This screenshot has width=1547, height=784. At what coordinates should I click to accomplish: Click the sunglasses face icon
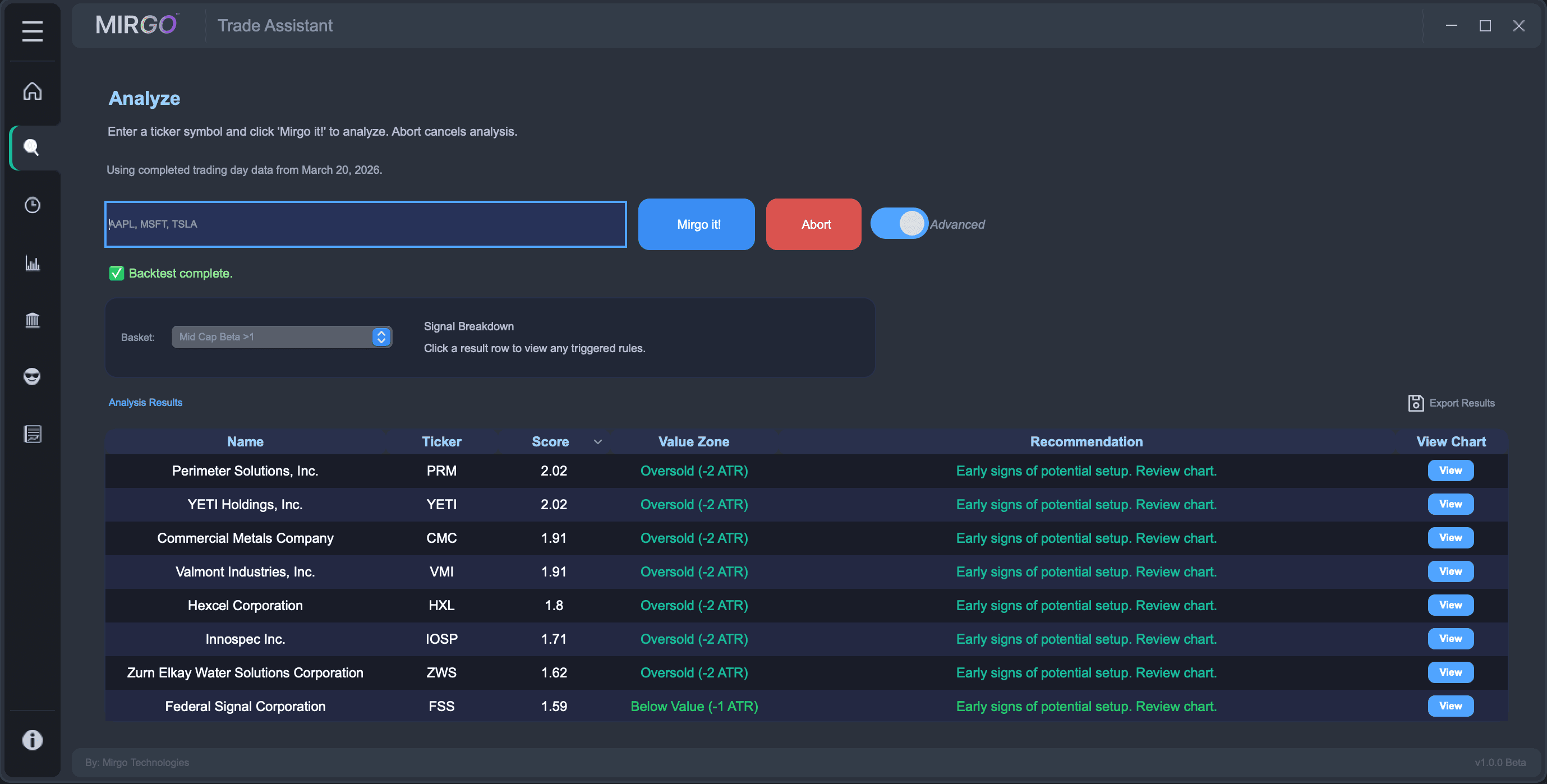(33, 376)
